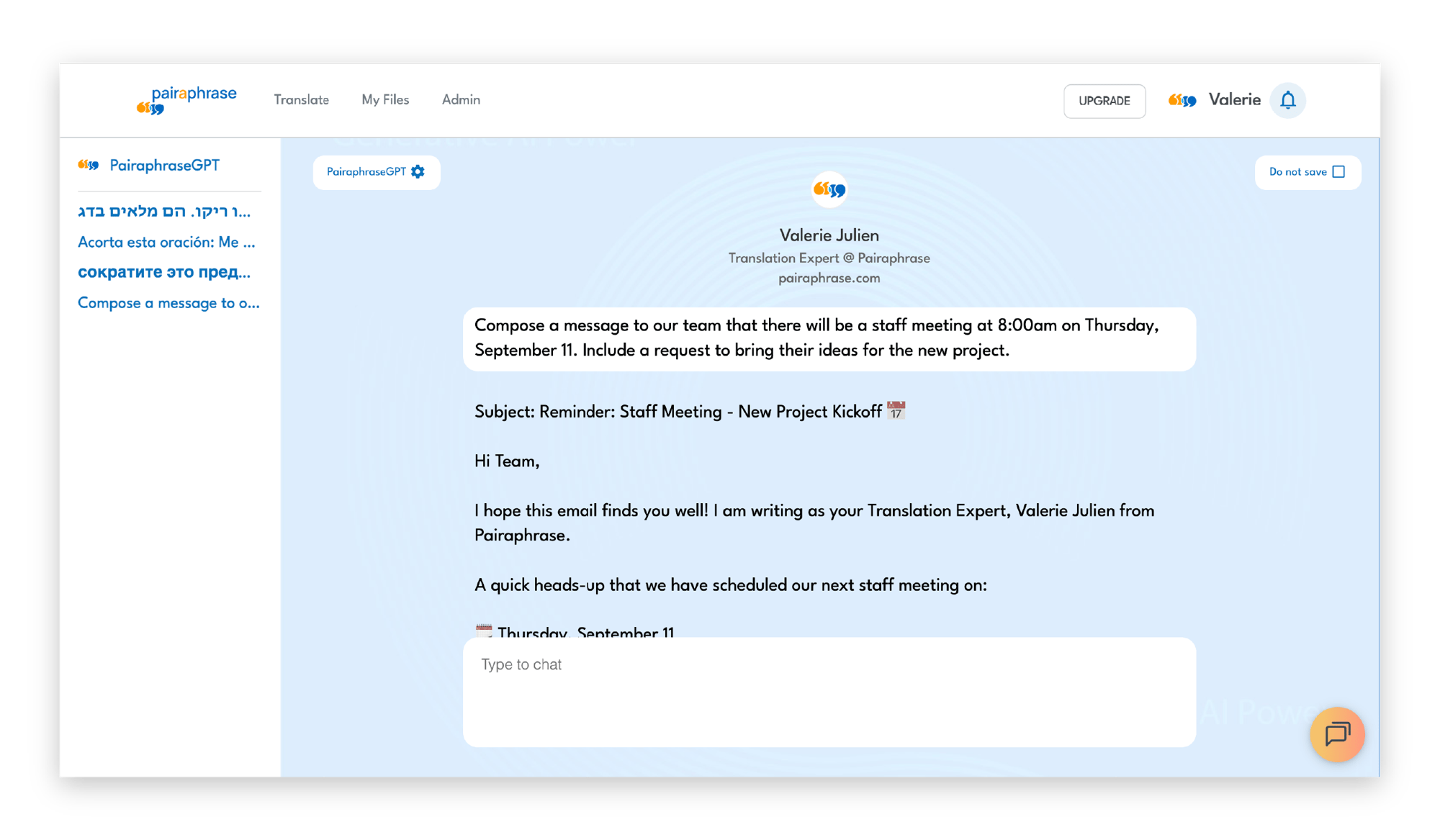Open the floating chat support bubble

pyautogui.click(x=1337, y=734)
